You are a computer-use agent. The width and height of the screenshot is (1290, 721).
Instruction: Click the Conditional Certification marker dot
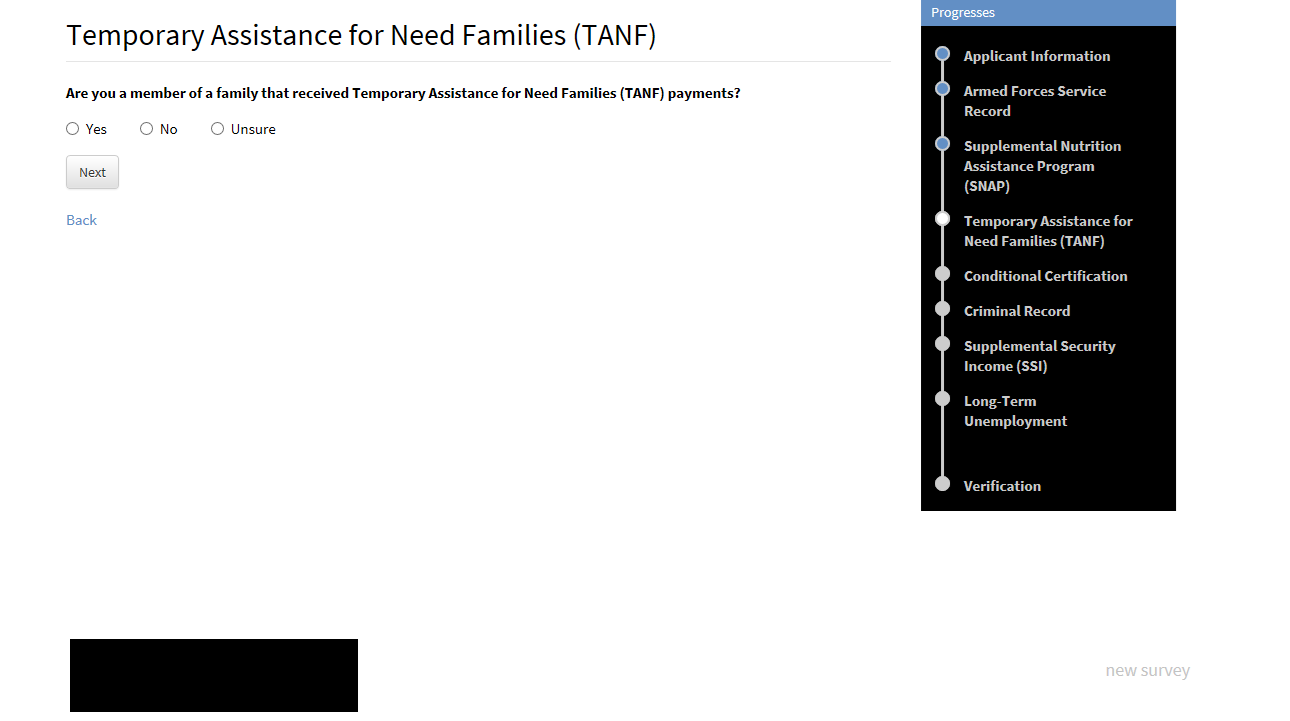click(x=942, y=274)
